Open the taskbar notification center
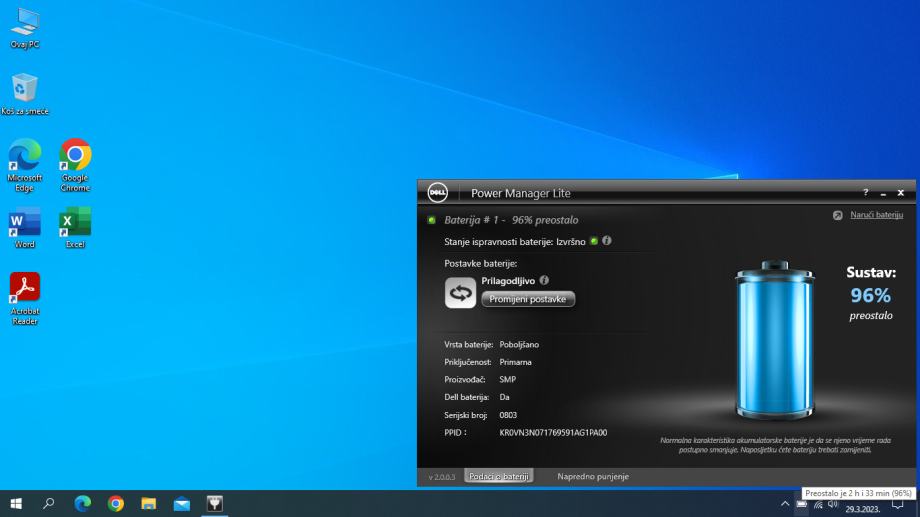 pyautogui.click(x=897, y=504)
